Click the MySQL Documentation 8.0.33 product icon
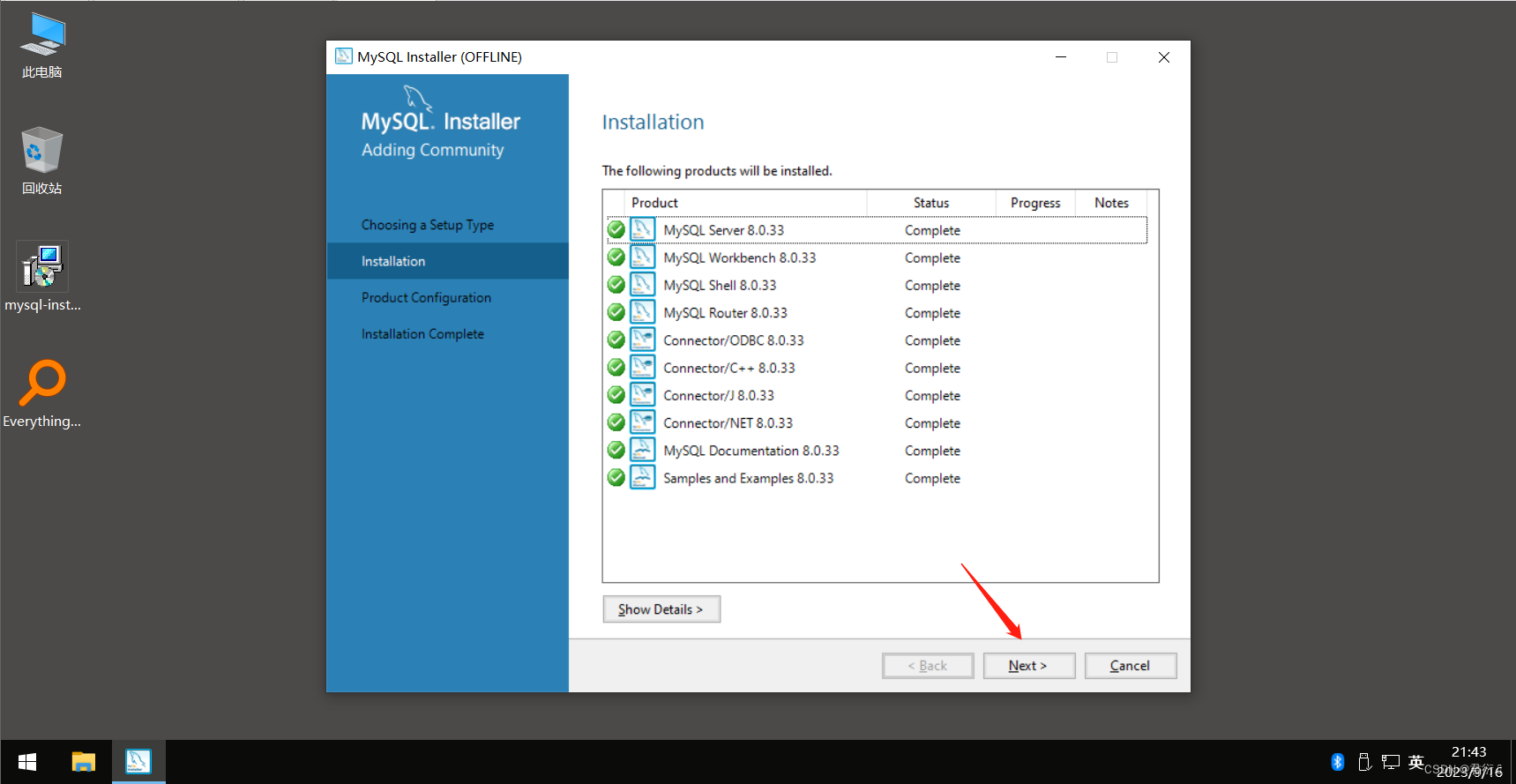The height and width of the screenshot is (784, 1516). (x=642, y=450)
